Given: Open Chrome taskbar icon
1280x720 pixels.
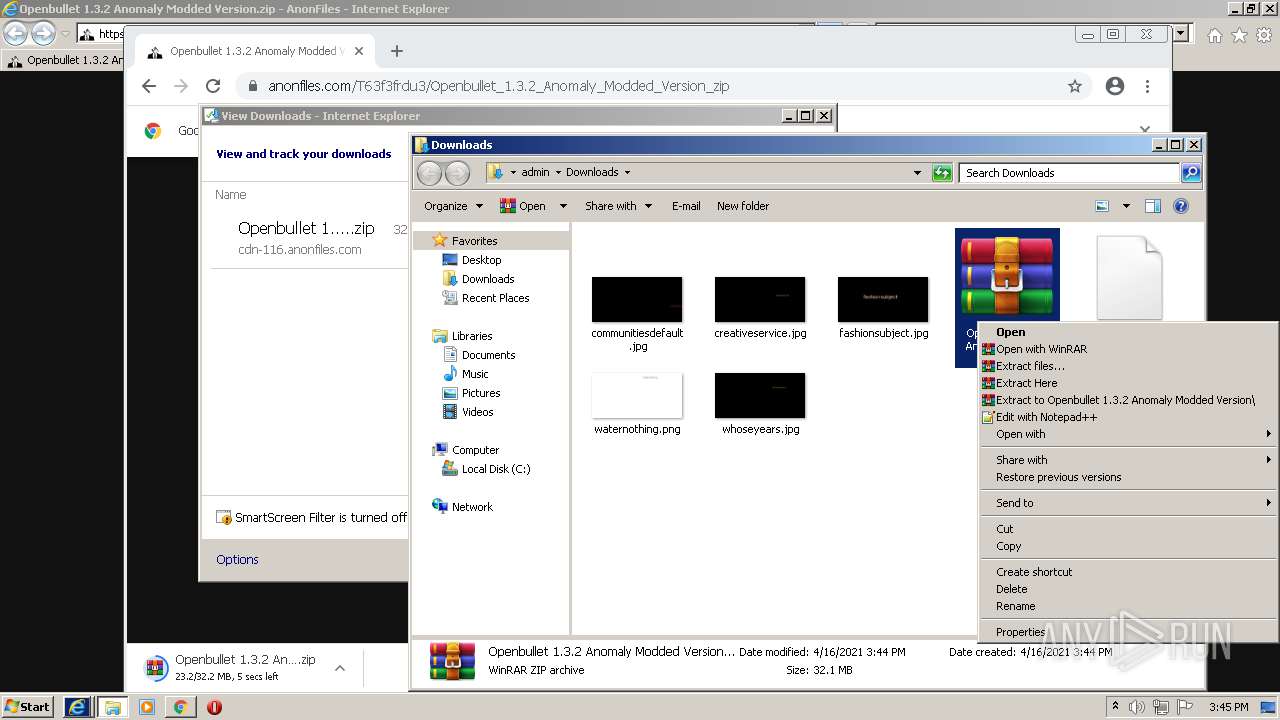Looking at the screenshot, I should (x=180, y=707).
